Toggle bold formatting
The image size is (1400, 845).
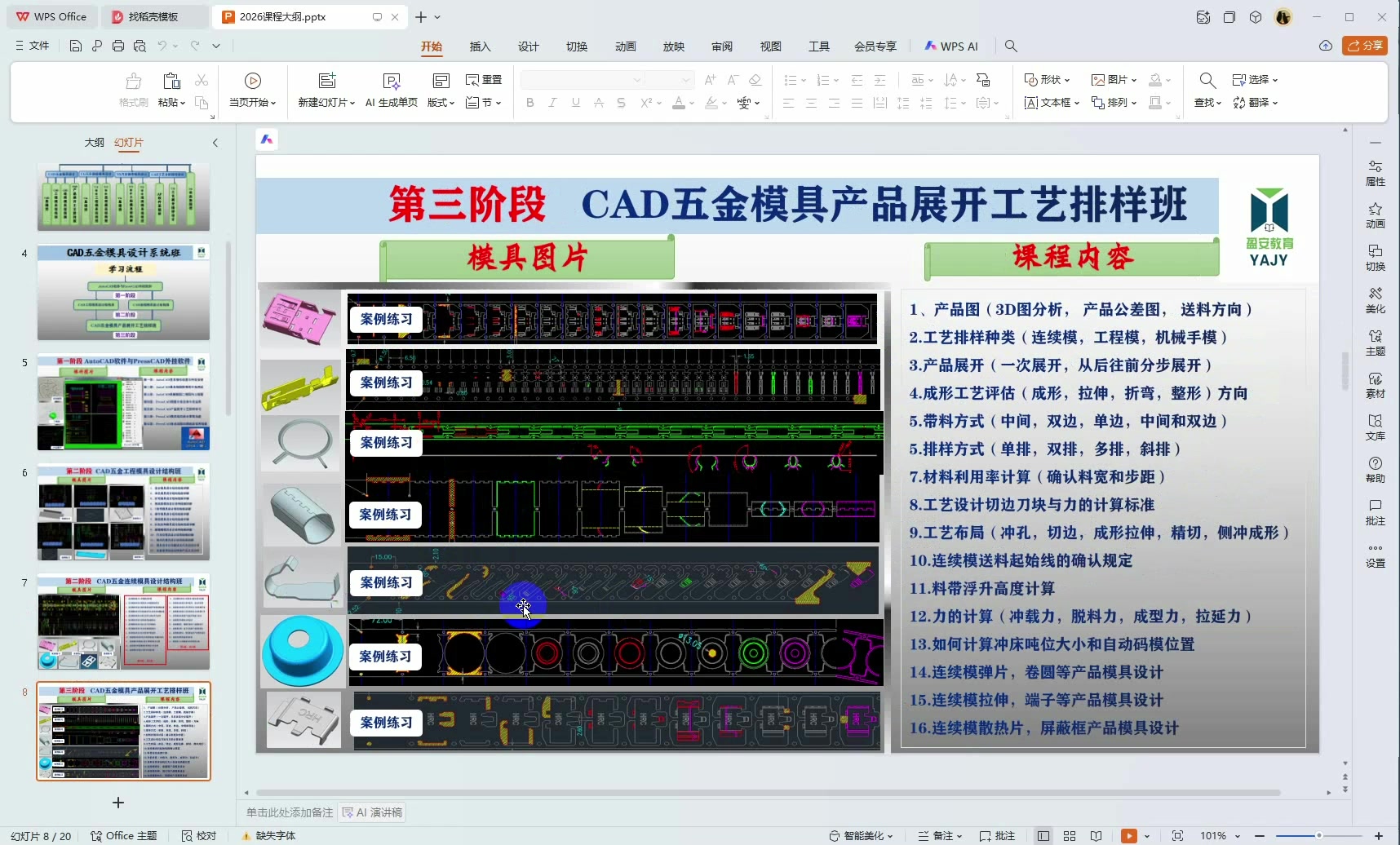click(529, 103)
